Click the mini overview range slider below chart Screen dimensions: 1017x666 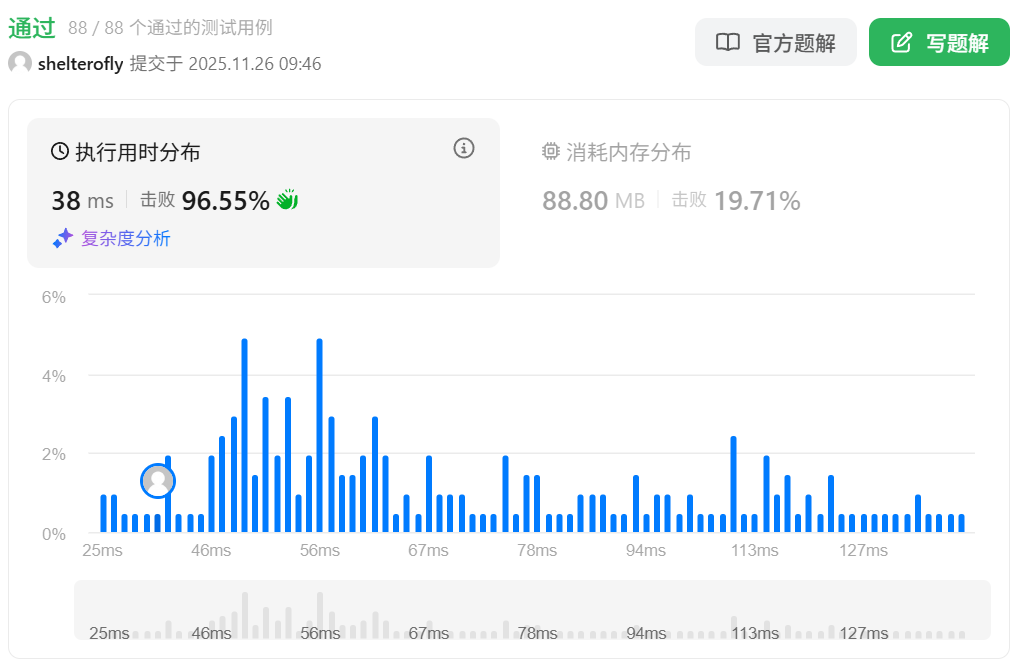(x=532, y=610)
